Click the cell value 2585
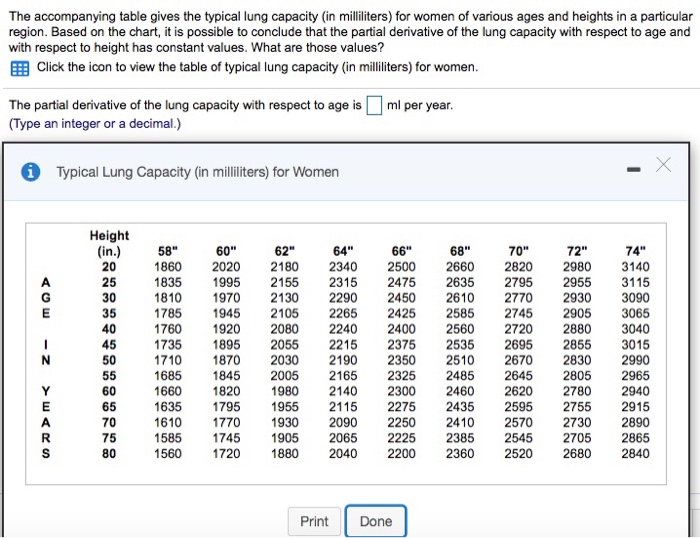Image resolution: width=700 pixels, height=538 pixels. (x=460, y=313)
